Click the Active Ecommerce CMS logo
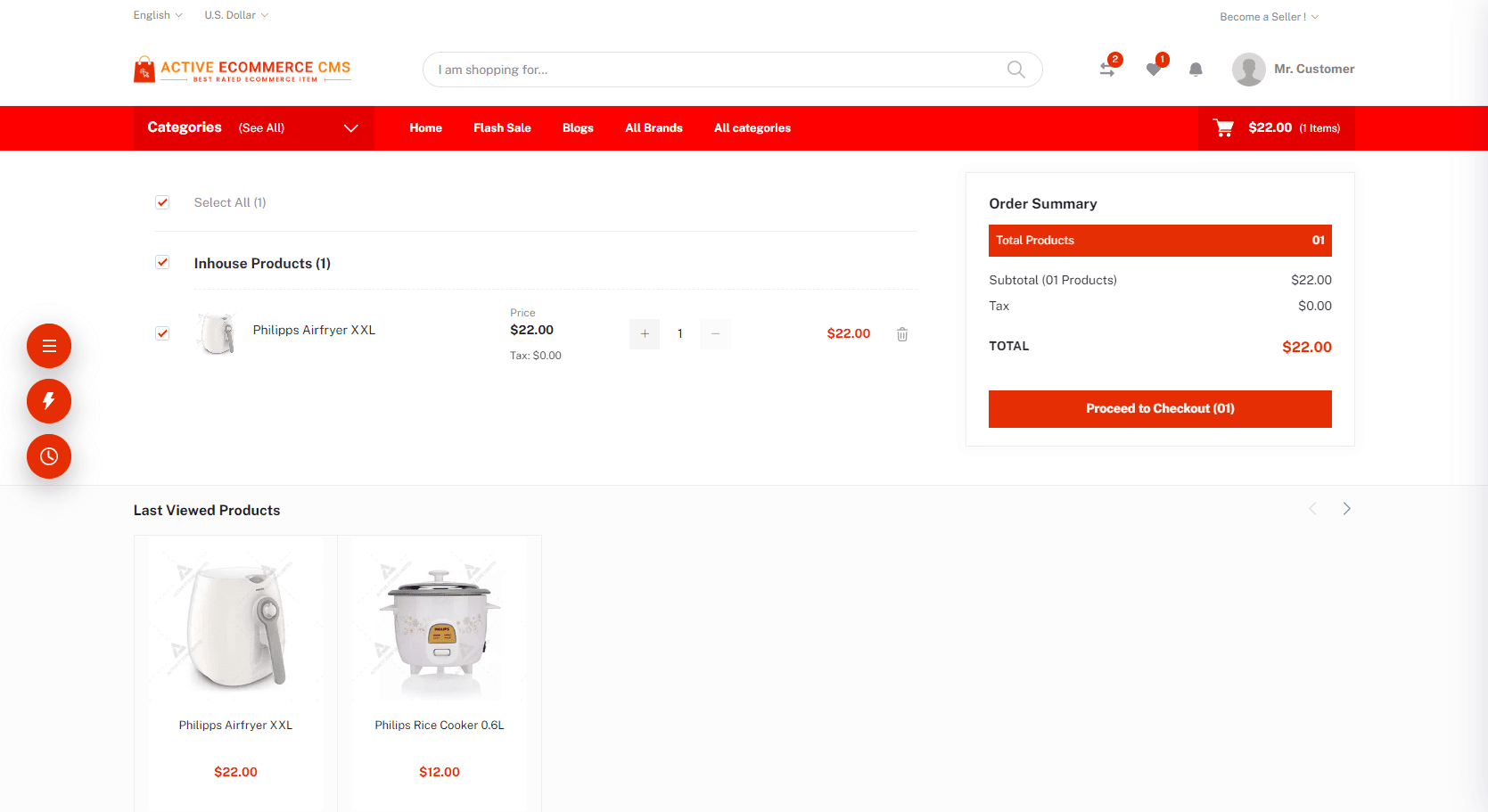 point(243,70)
